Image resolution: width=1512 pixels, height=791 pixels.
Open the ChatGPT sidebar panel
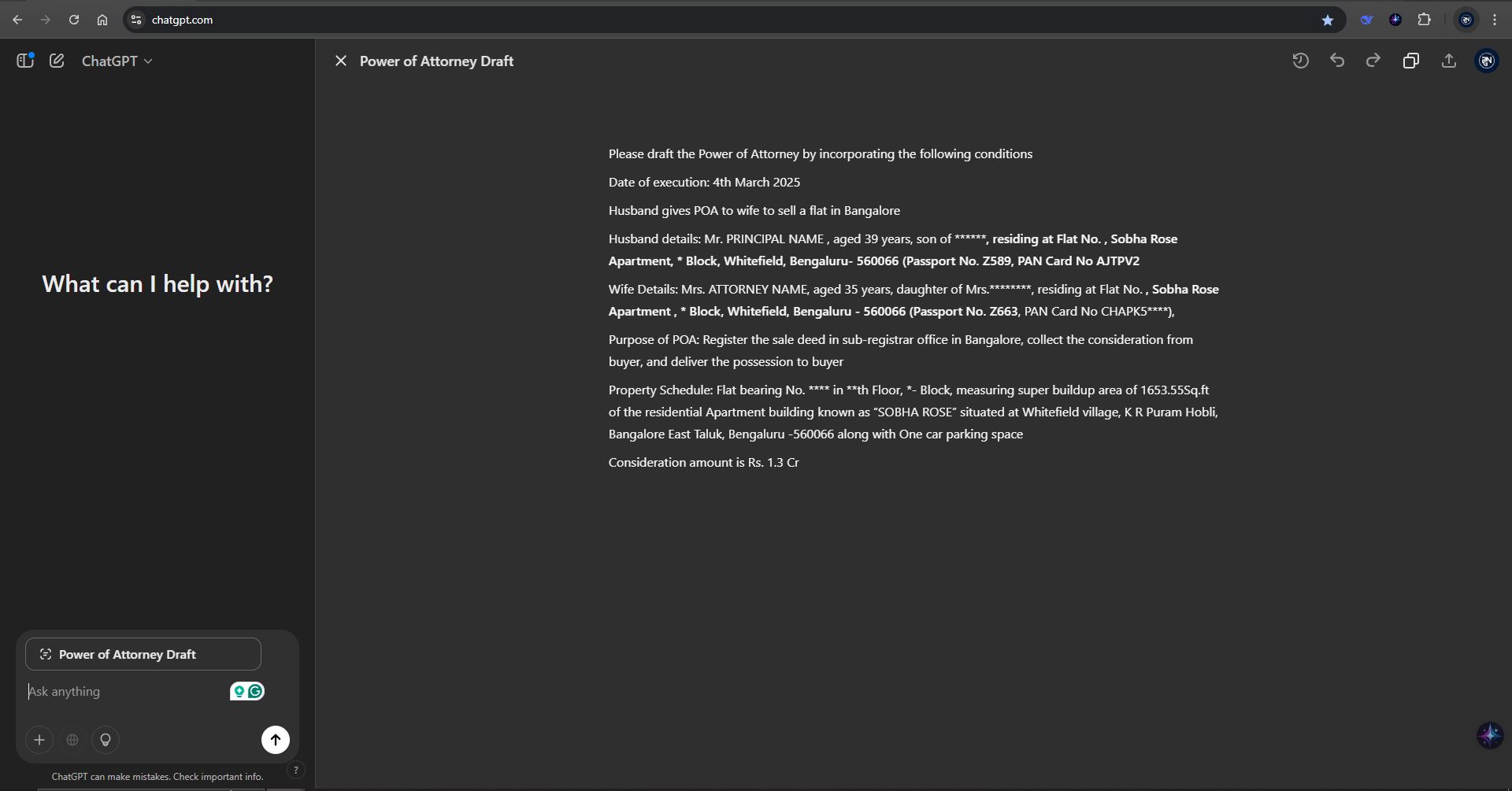(x=25, y=61)
